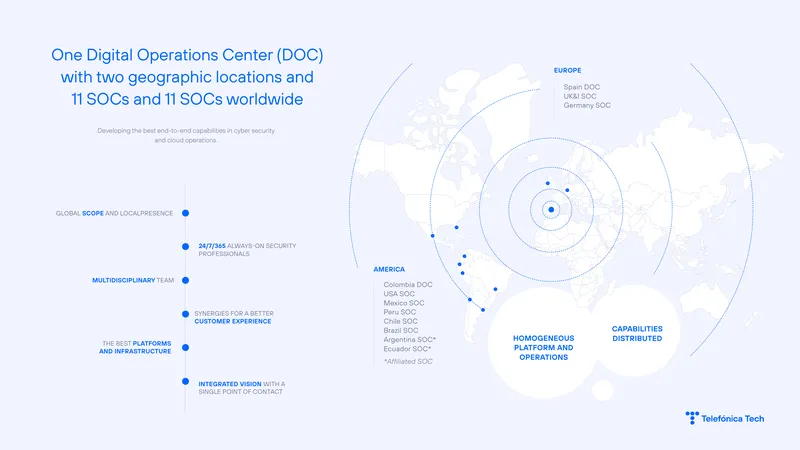Click "Argentina SOC*" in the America list

[x=409, y=340]
